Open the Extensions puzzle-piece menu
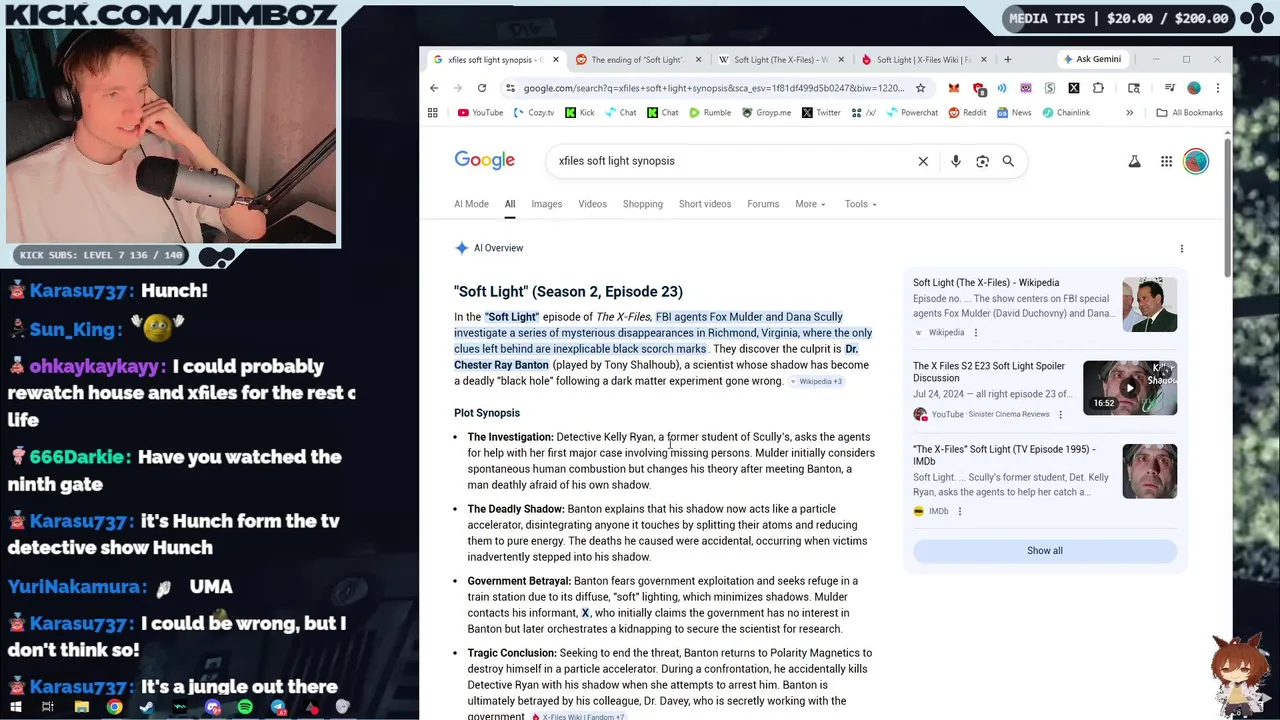Viewport: 1280px width, 720px height. [1098, 88]
